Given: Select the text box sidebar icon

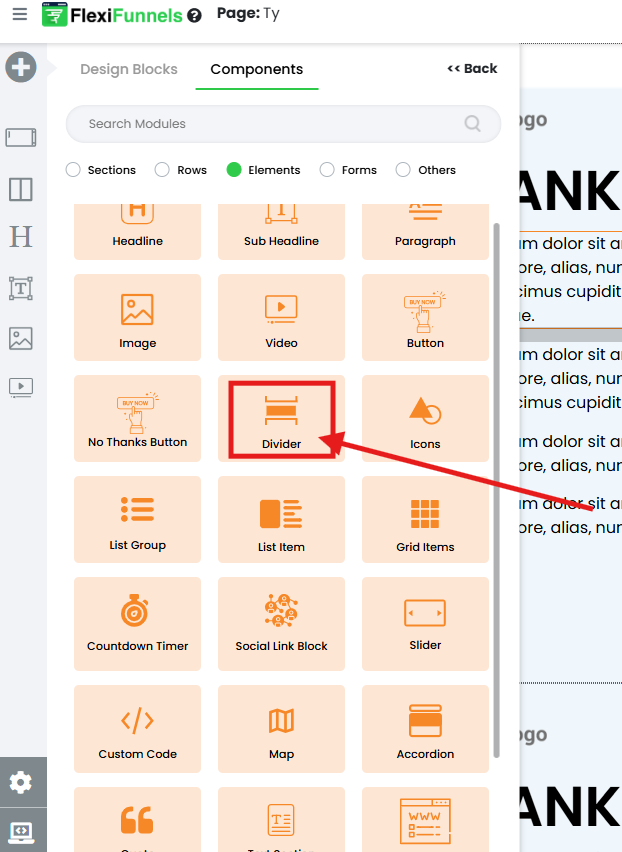Looking at the screenshot, I should [x=21, y=288].
